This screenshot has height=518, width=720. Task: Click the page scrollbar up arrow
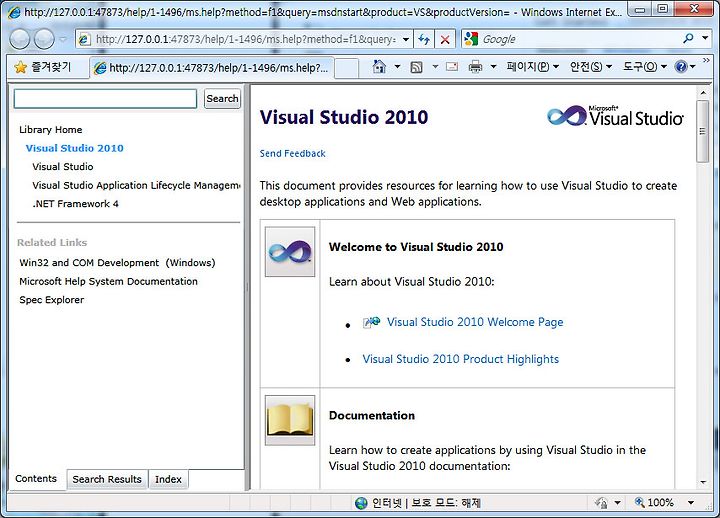(703, 93)
